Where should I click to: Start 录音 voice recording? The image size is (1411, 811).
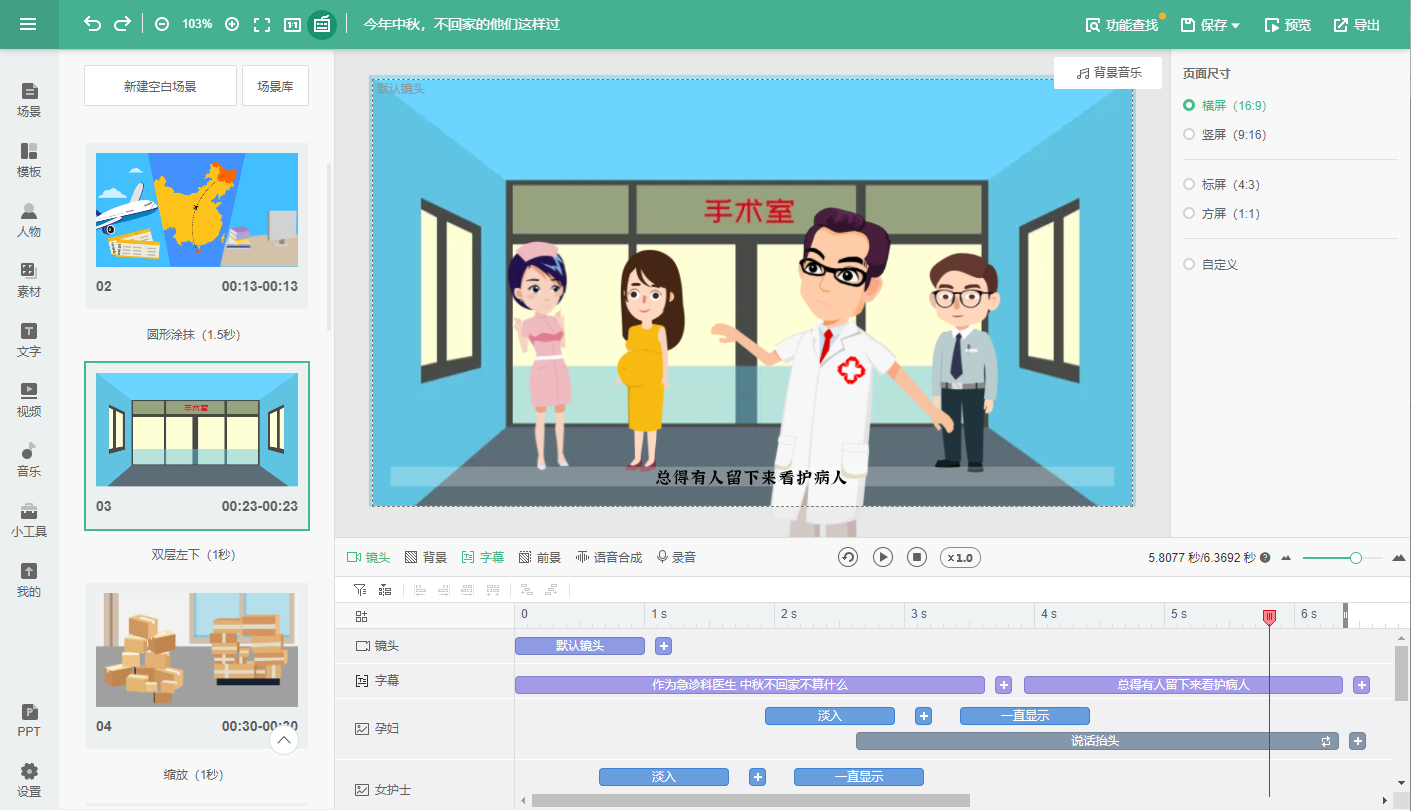676,557
